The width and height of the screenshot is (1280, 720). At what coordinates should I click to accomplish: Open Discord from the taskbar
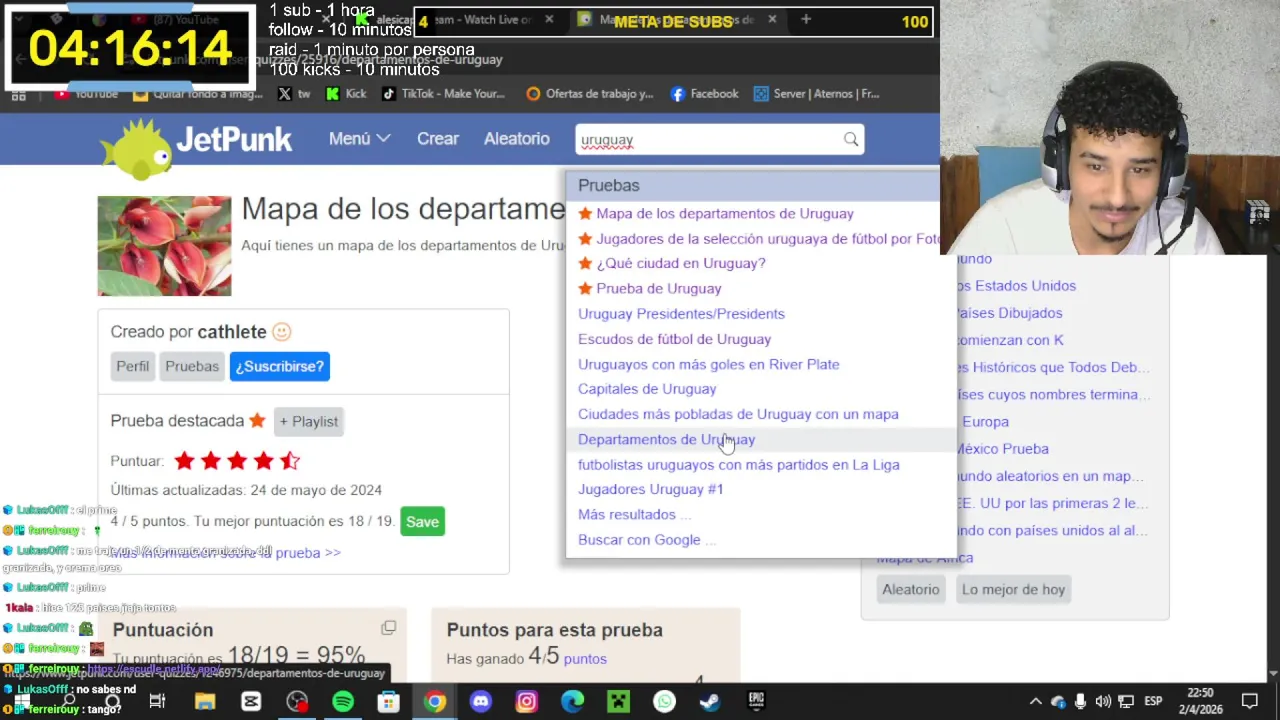click(x=481, y=702)
